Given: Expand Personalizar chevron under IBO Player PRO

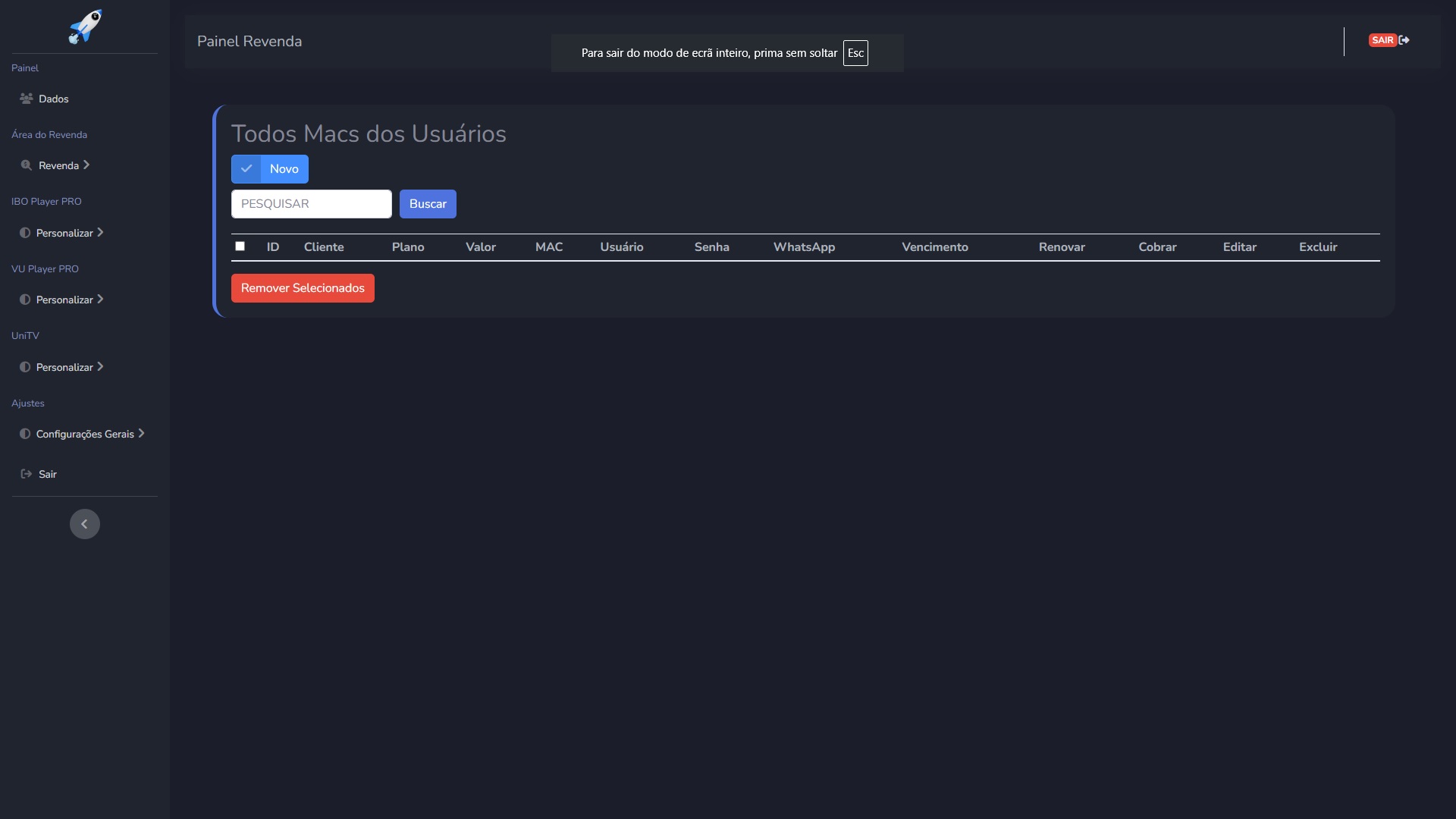Looking at the screenshot, I should (100, 232).
